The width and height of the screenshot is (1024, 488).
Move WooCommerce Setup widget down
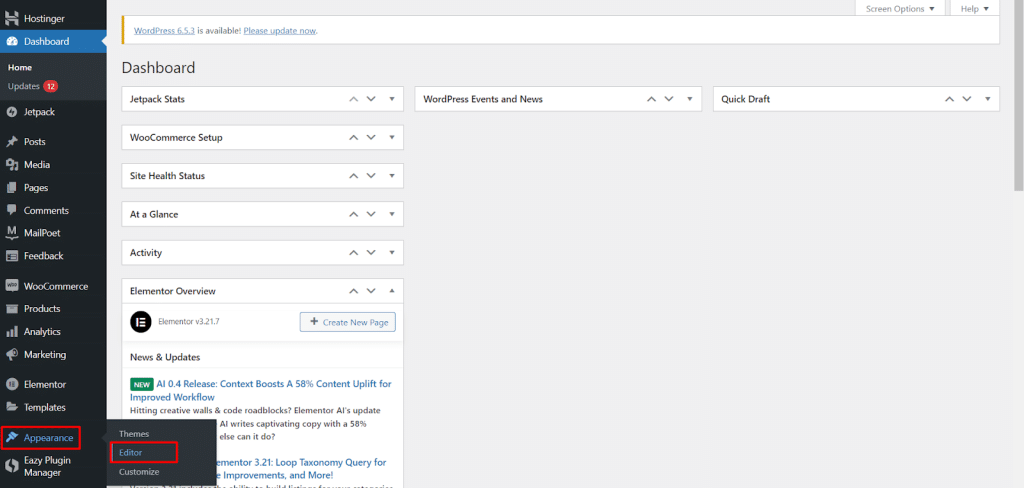coord(371,138)
